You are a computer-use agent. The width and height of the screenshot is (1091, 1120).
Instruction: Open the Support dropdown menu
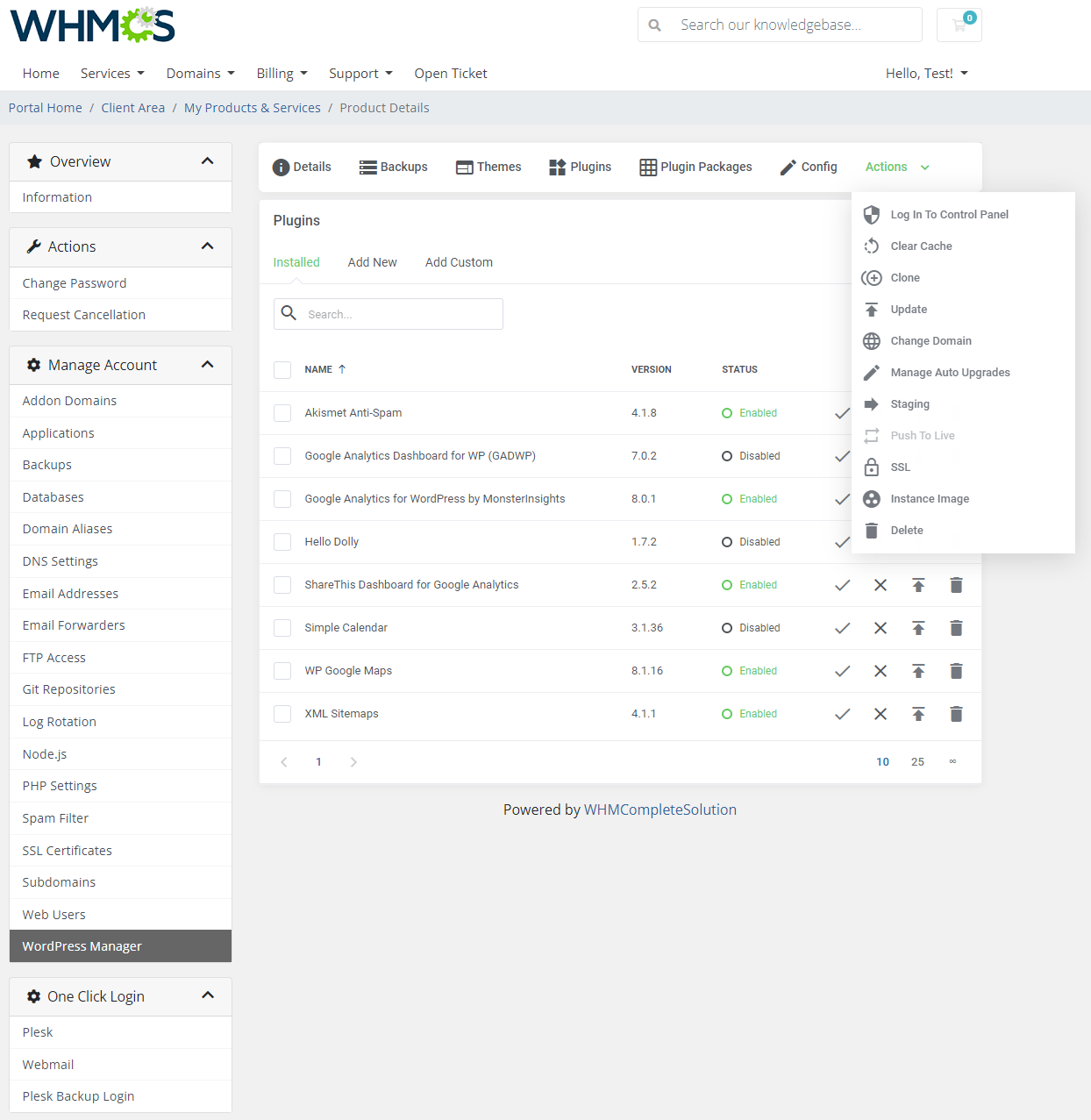[x=360, y=74]
